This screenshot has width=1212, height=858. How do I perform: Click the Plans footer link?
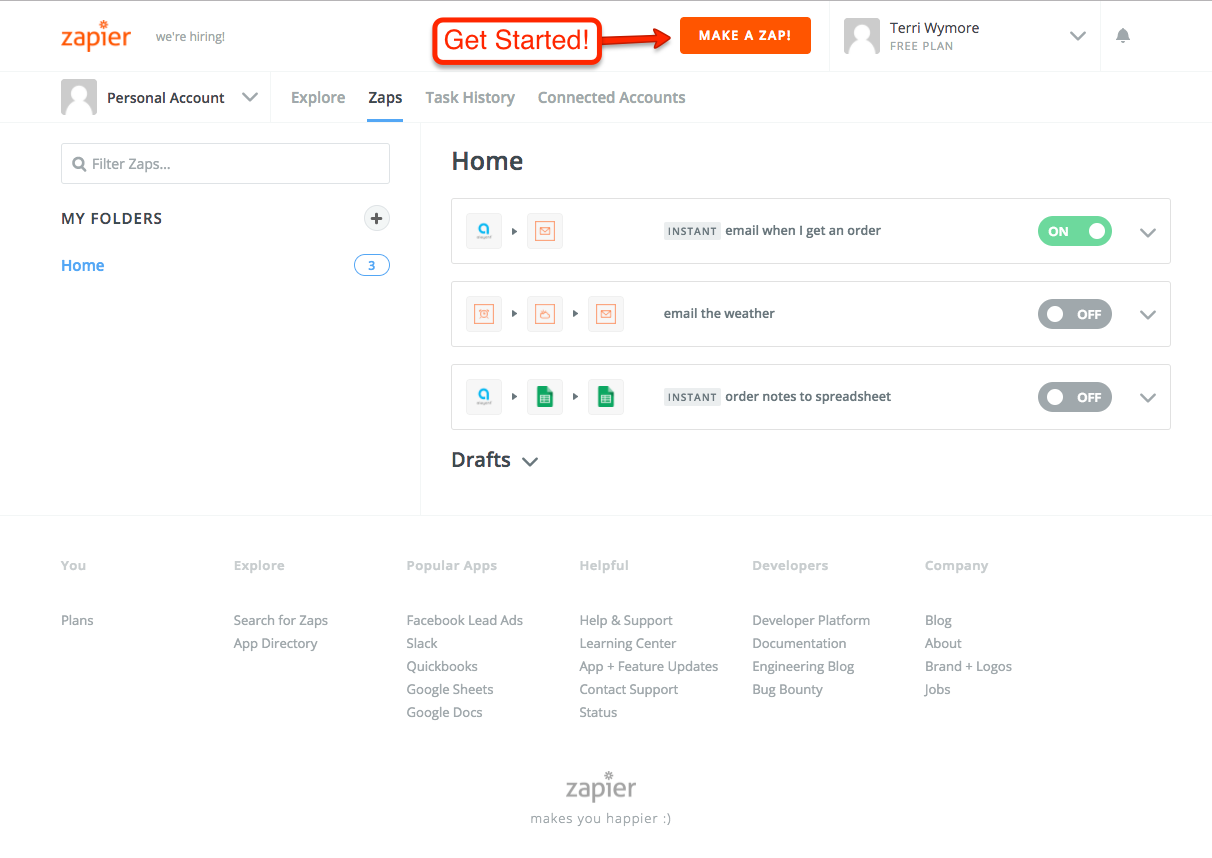click(77, 620)
